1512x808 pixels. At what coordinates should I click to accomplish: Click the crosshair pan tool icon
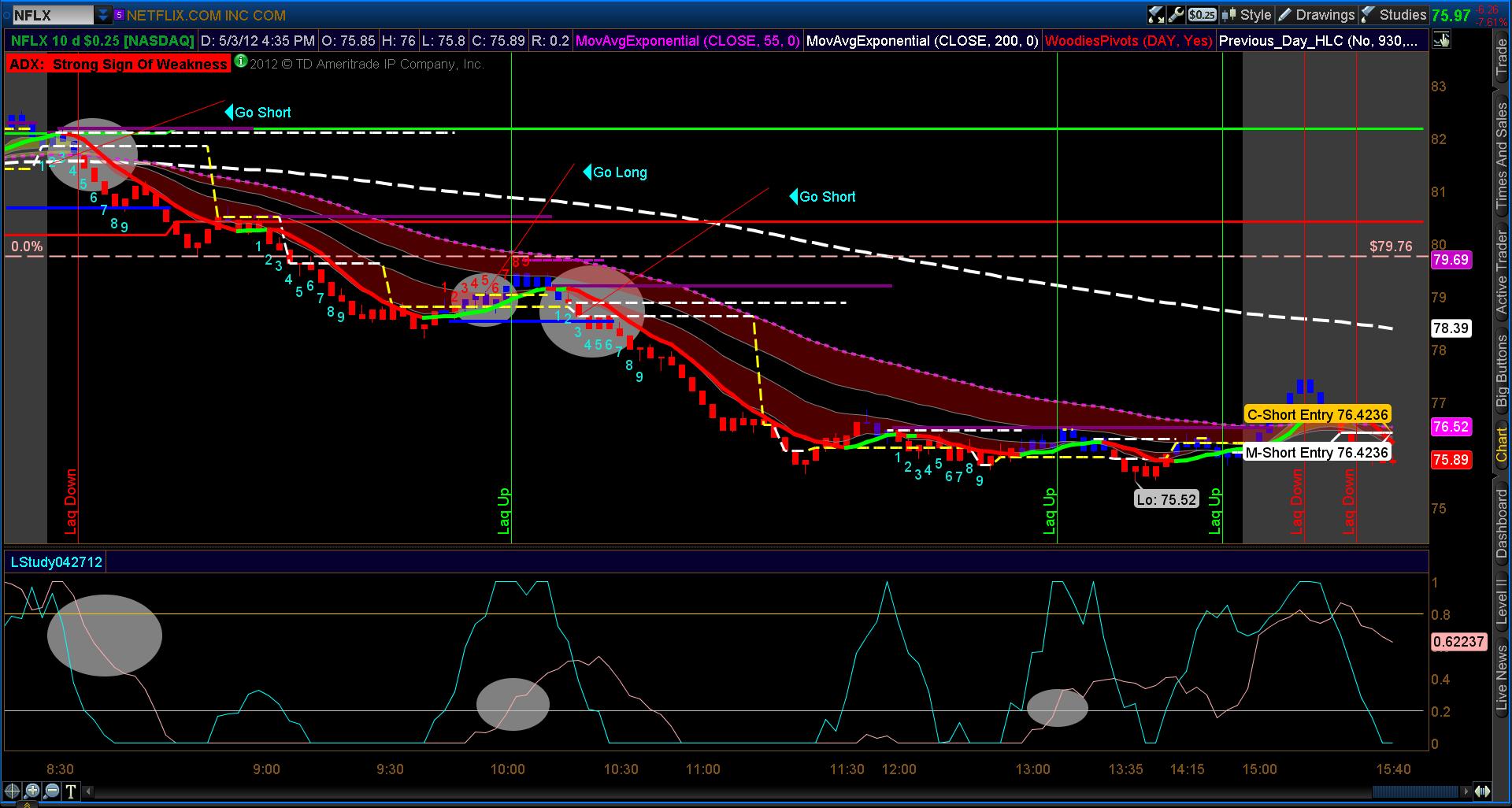(x=13, y=791)
